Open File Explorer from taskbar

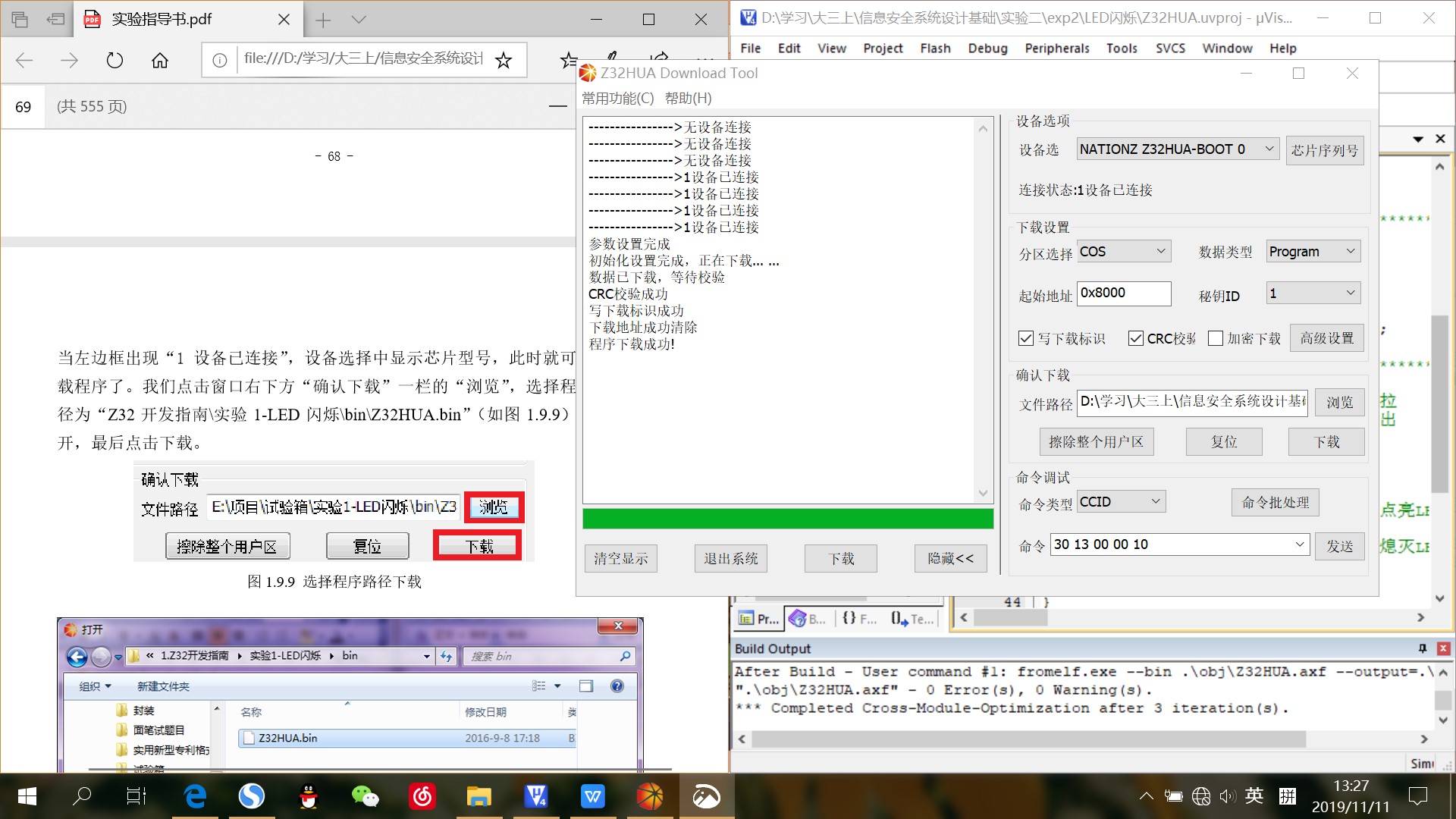pyautogui.click(x=479, y=796)
